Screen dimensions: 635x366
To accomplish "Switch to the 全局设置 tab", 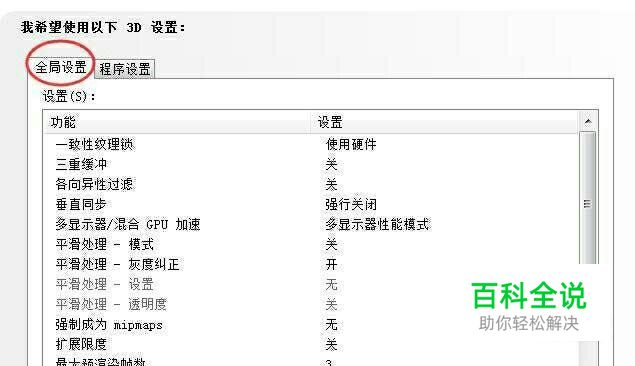I will [x=61, y=67].
